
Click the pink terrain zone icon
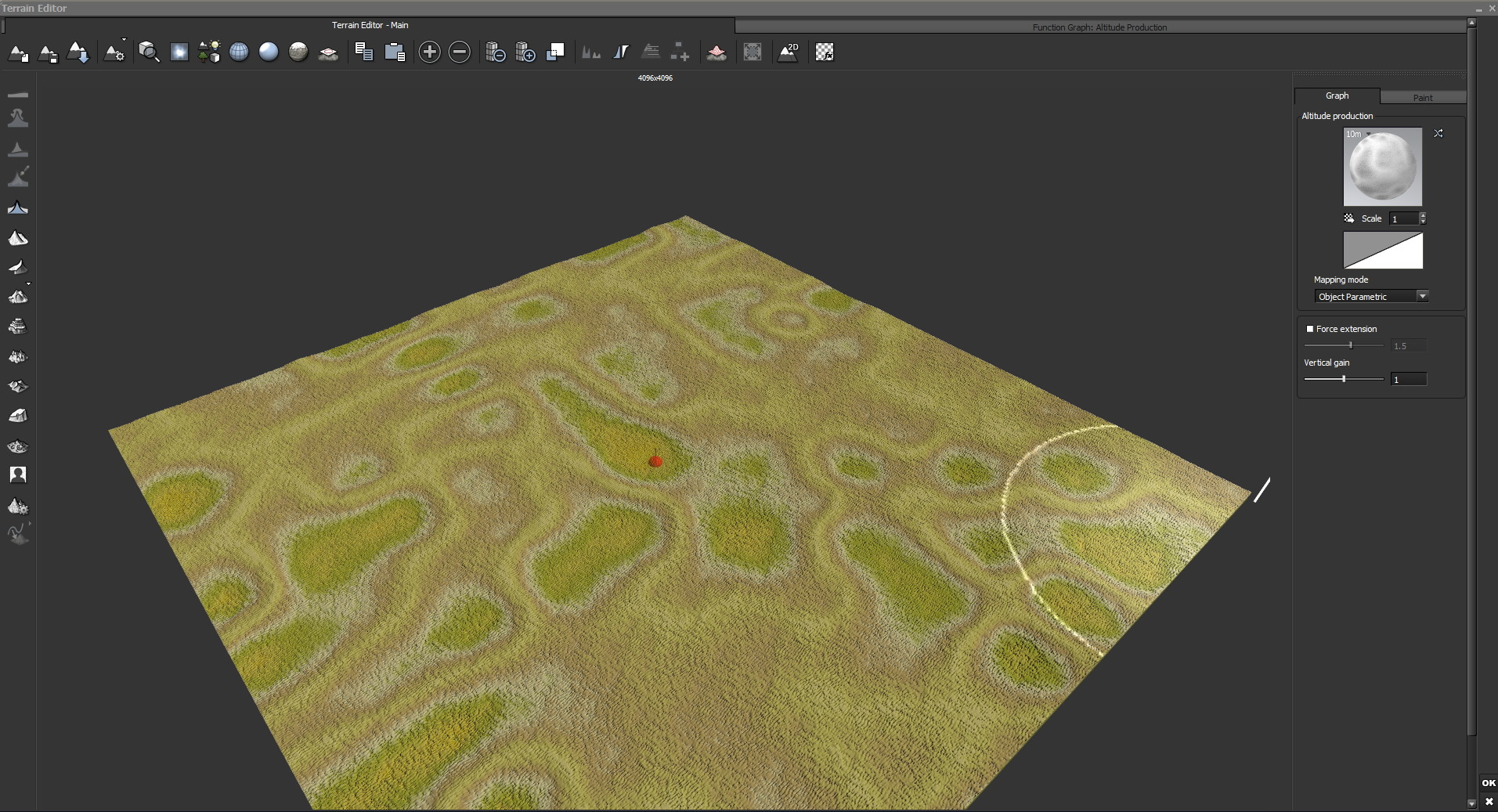[x=717, y=53]
